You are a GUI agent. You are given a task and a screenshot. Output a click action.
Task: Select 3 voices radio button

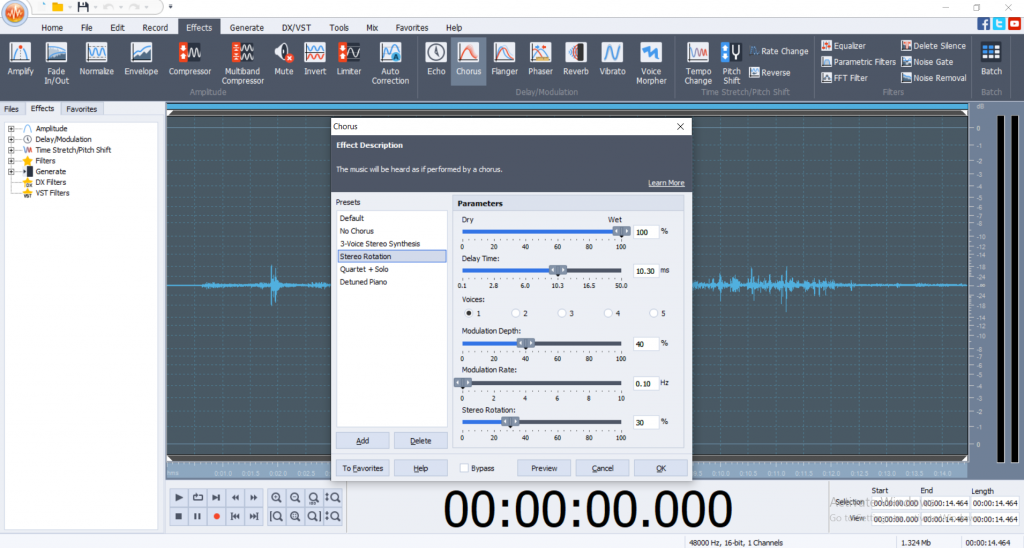tap(561, 313)
